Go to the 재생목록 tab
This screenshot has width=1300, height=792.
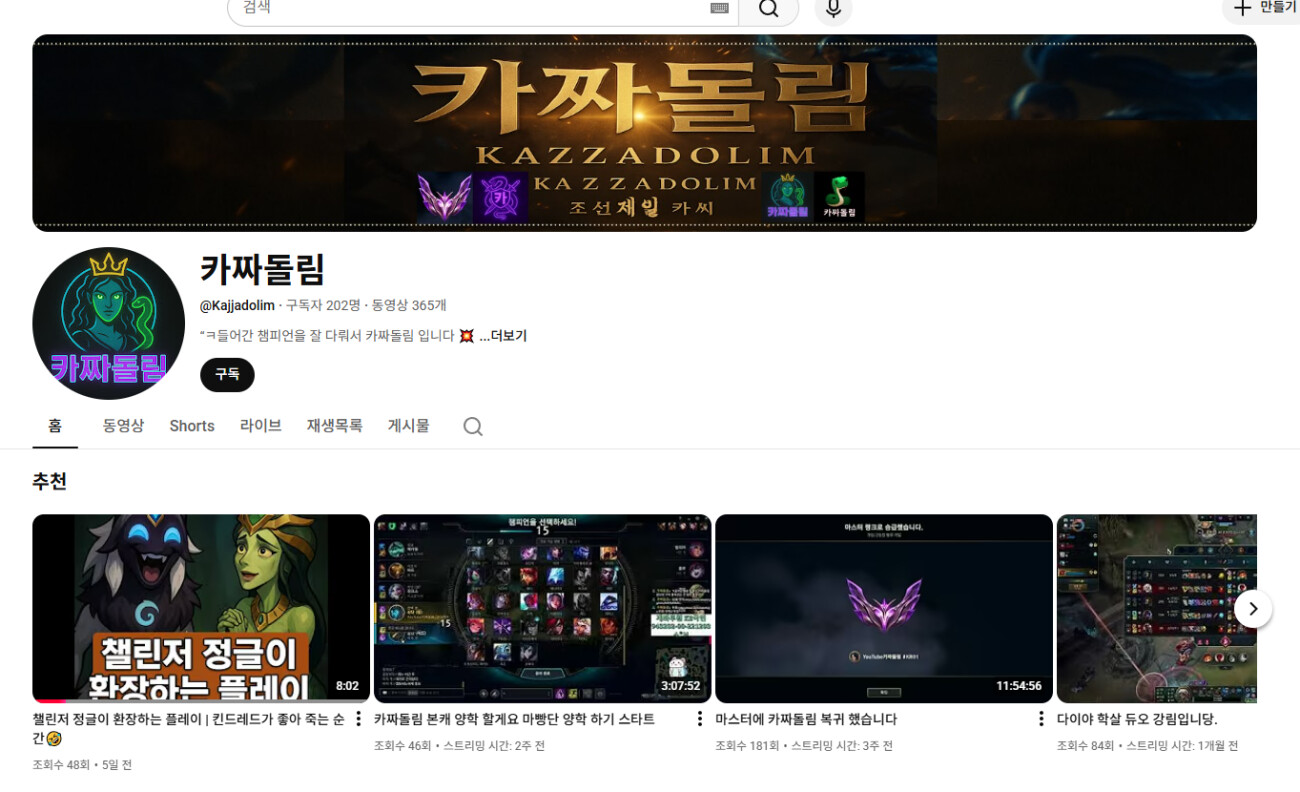click(x=334, y=426)
